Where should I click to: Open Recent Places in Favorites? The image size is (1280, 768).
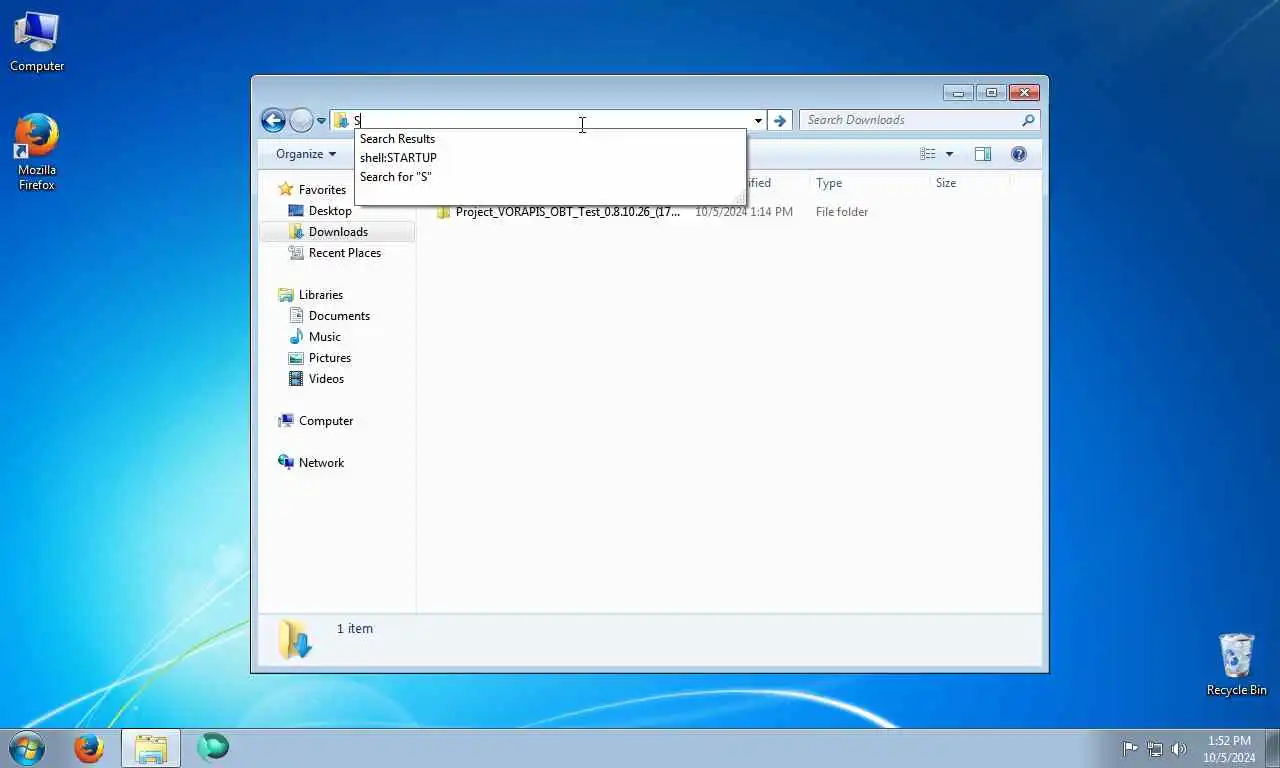point(345,253)
